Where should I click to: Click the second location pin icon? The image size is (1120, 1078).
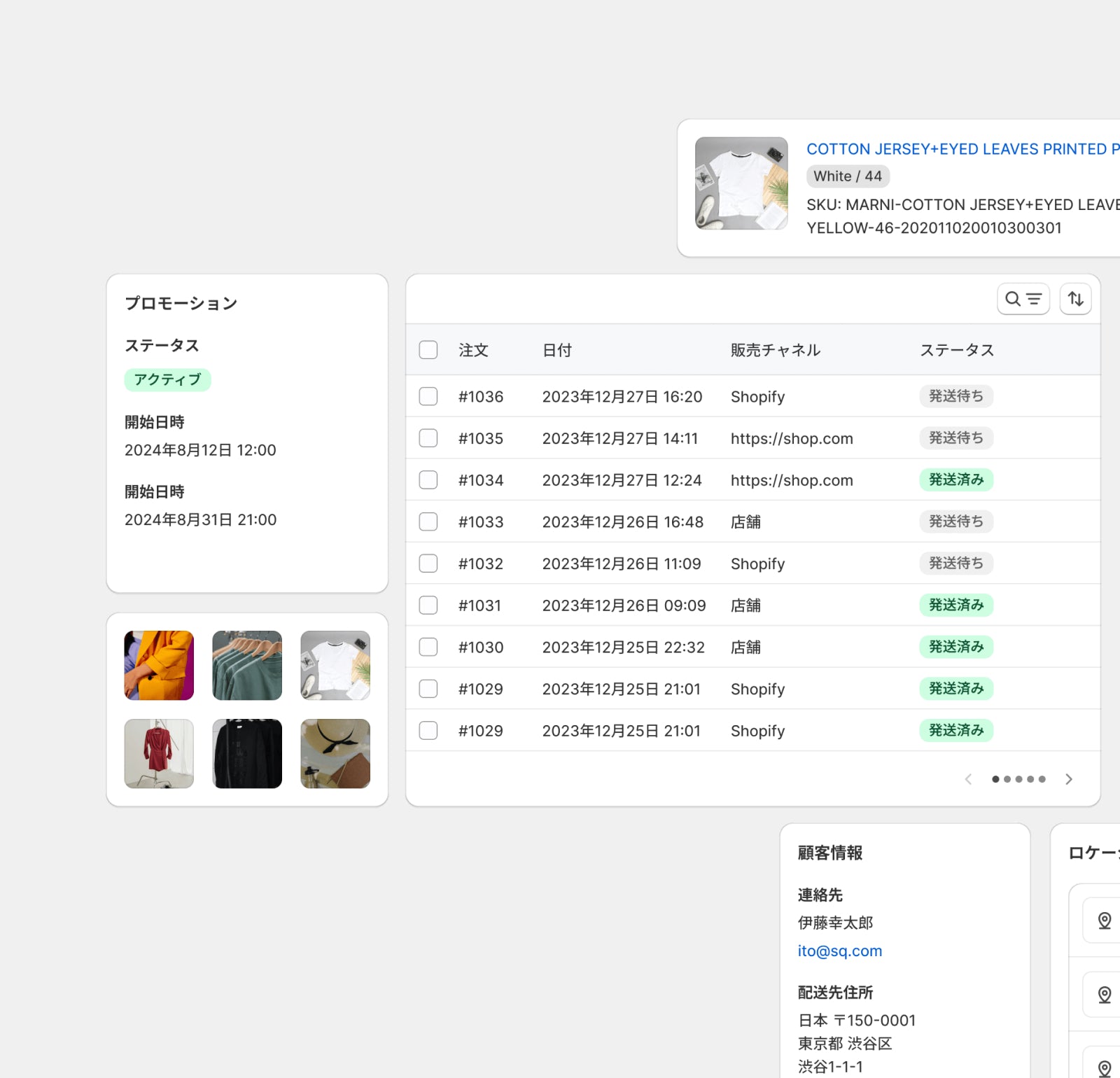click(x=1104, y=994)
